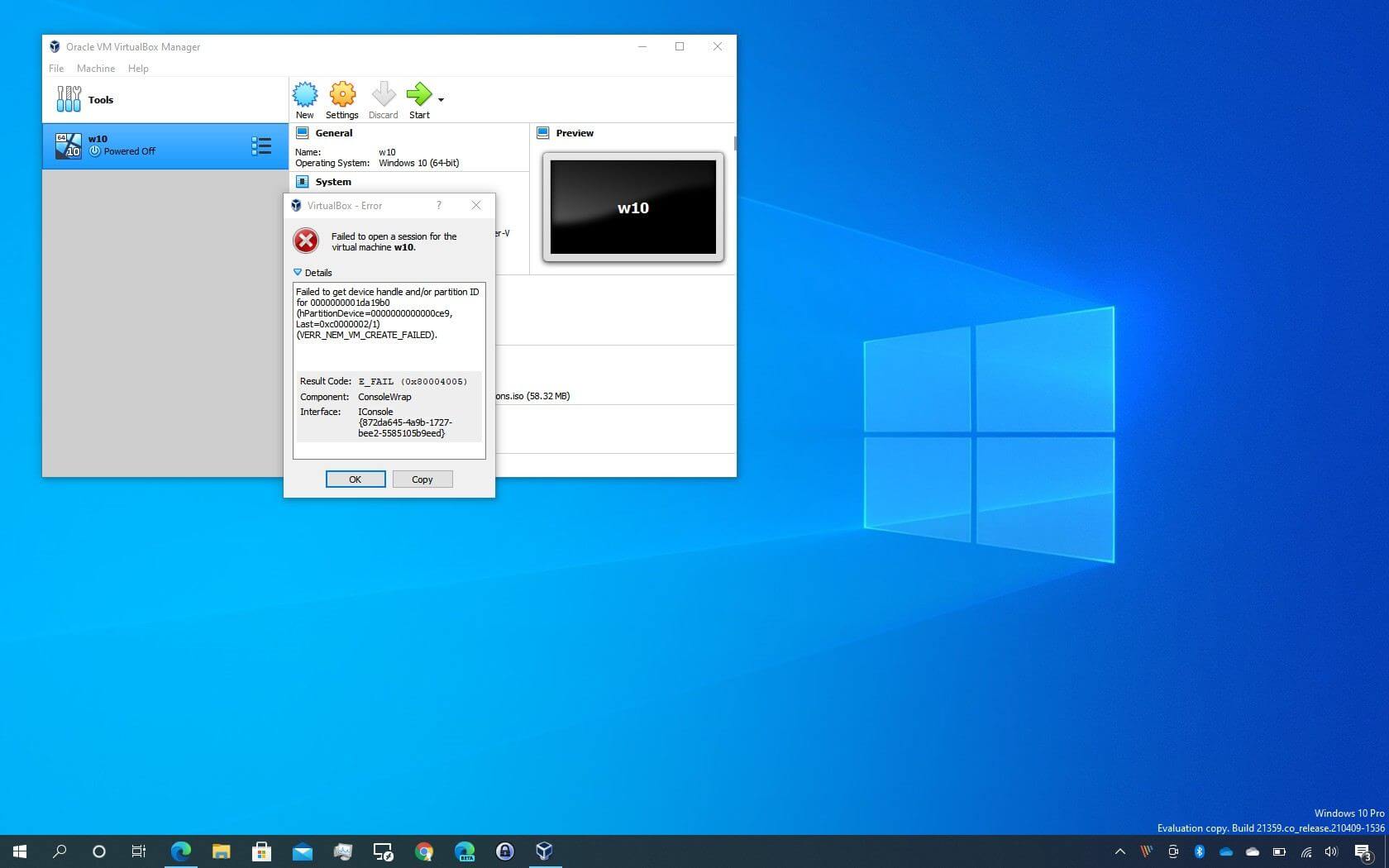
Task: Open the system volume control in tray
Action: tap(1330, 851)
